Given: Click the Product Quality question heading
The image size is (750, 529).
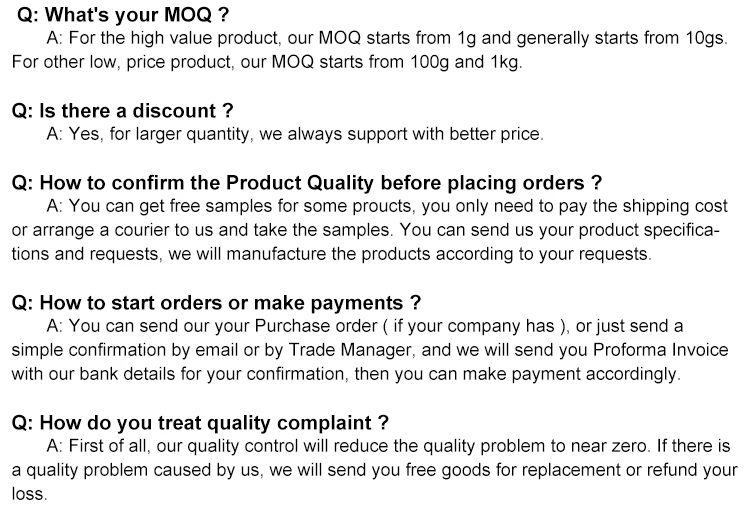Looking at the screenshot, I should point(307,183).
